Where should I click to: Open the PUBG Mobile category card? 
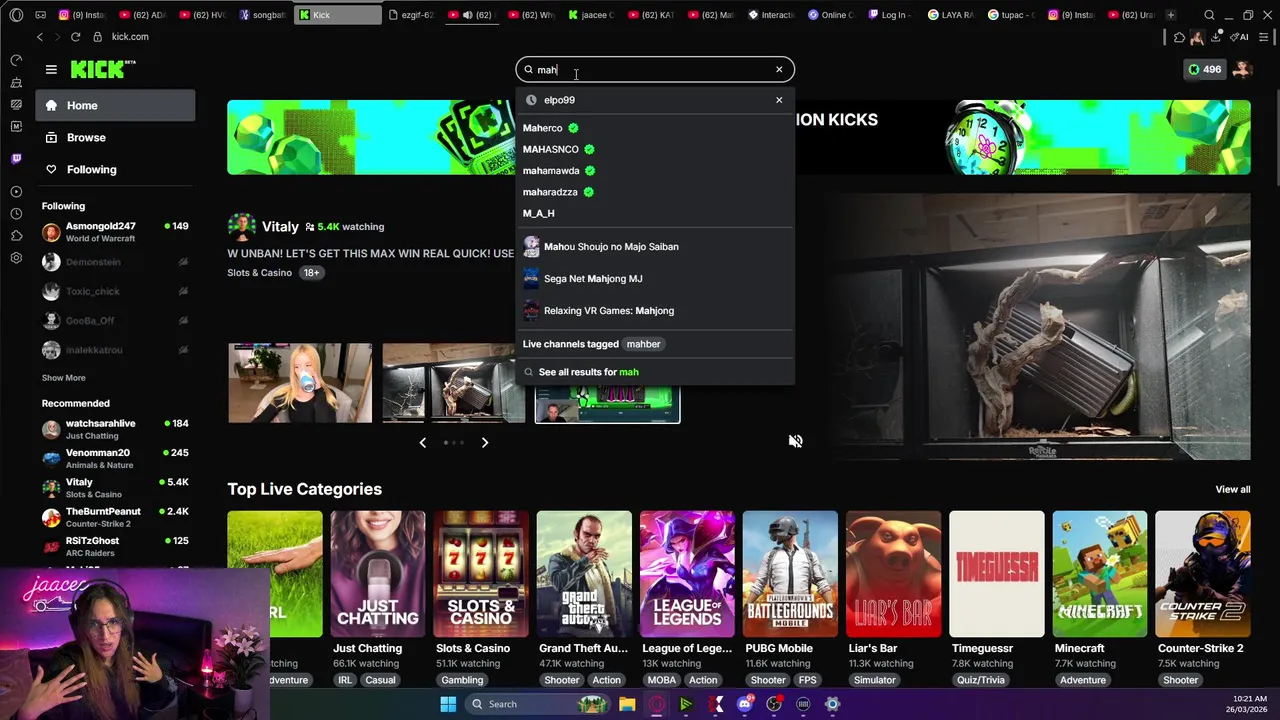click(x=790, y=574)
